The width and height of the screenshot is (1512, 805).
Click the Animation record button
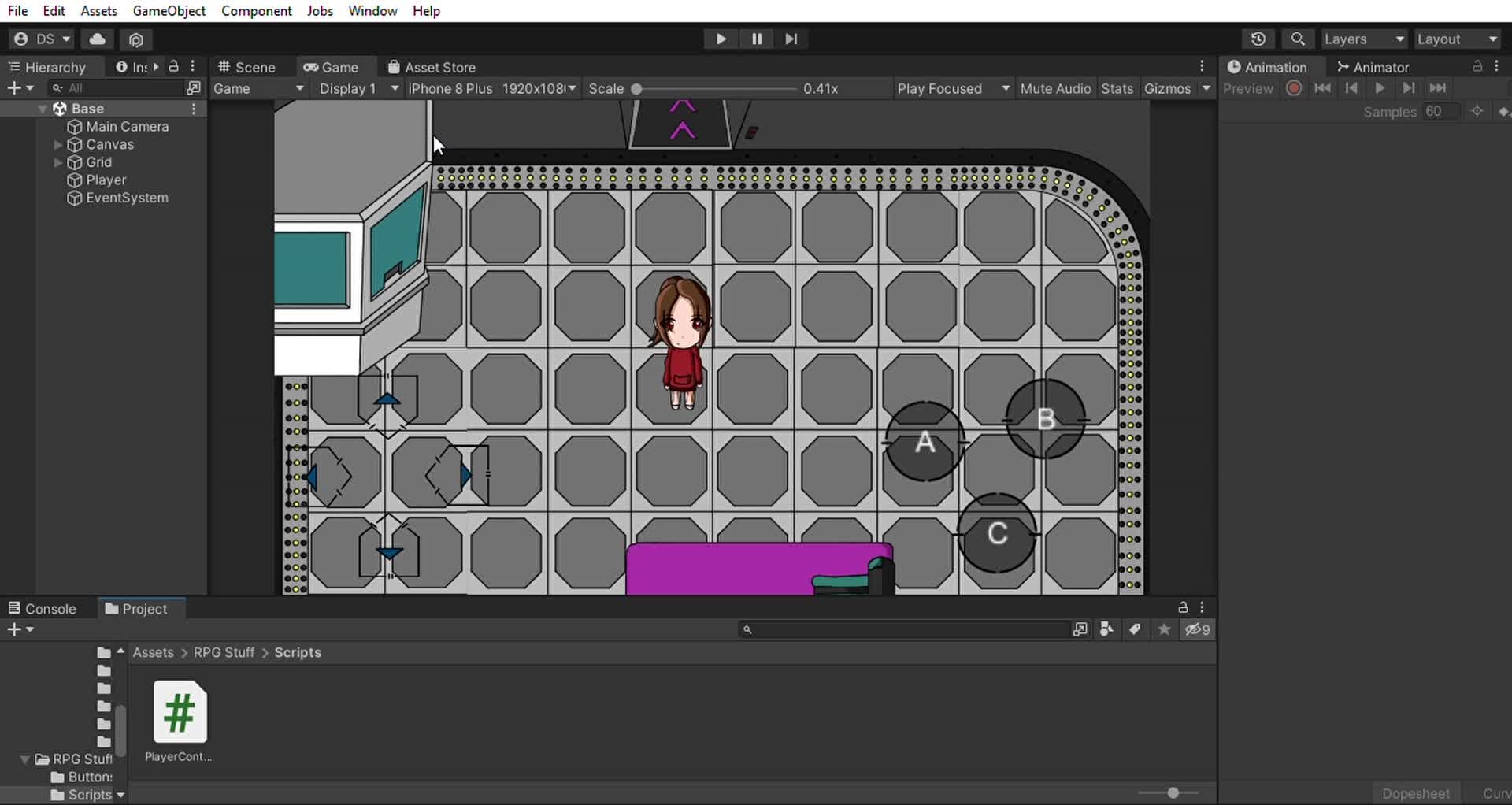(1293, 88)
